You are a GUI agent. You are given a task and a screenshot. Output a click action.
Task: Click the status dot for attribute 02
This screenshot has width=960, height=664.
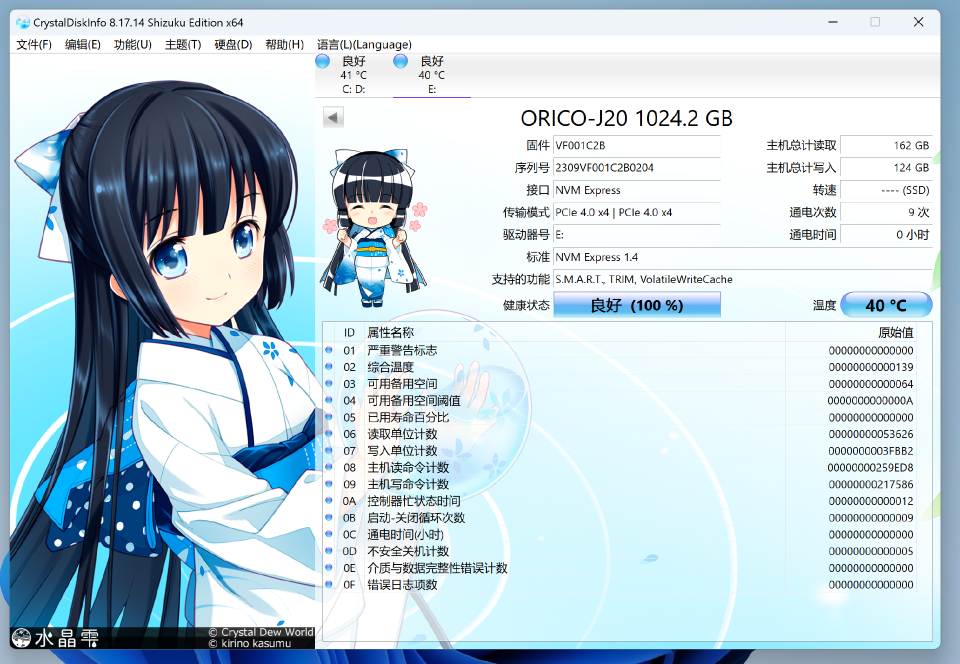pyautogui.click(x=329, y=367)
